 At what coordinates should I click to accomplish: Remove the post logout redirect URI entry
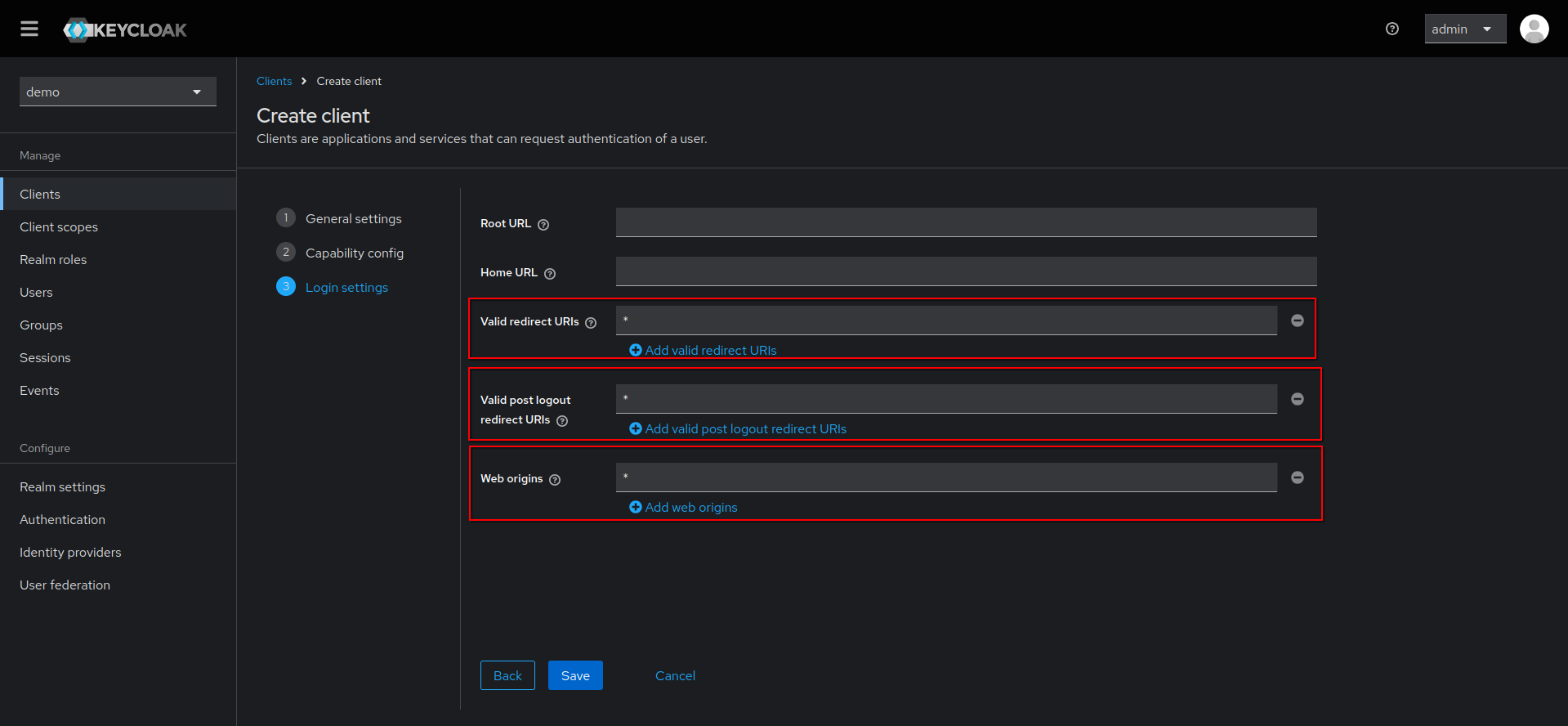click(1298, 399)
